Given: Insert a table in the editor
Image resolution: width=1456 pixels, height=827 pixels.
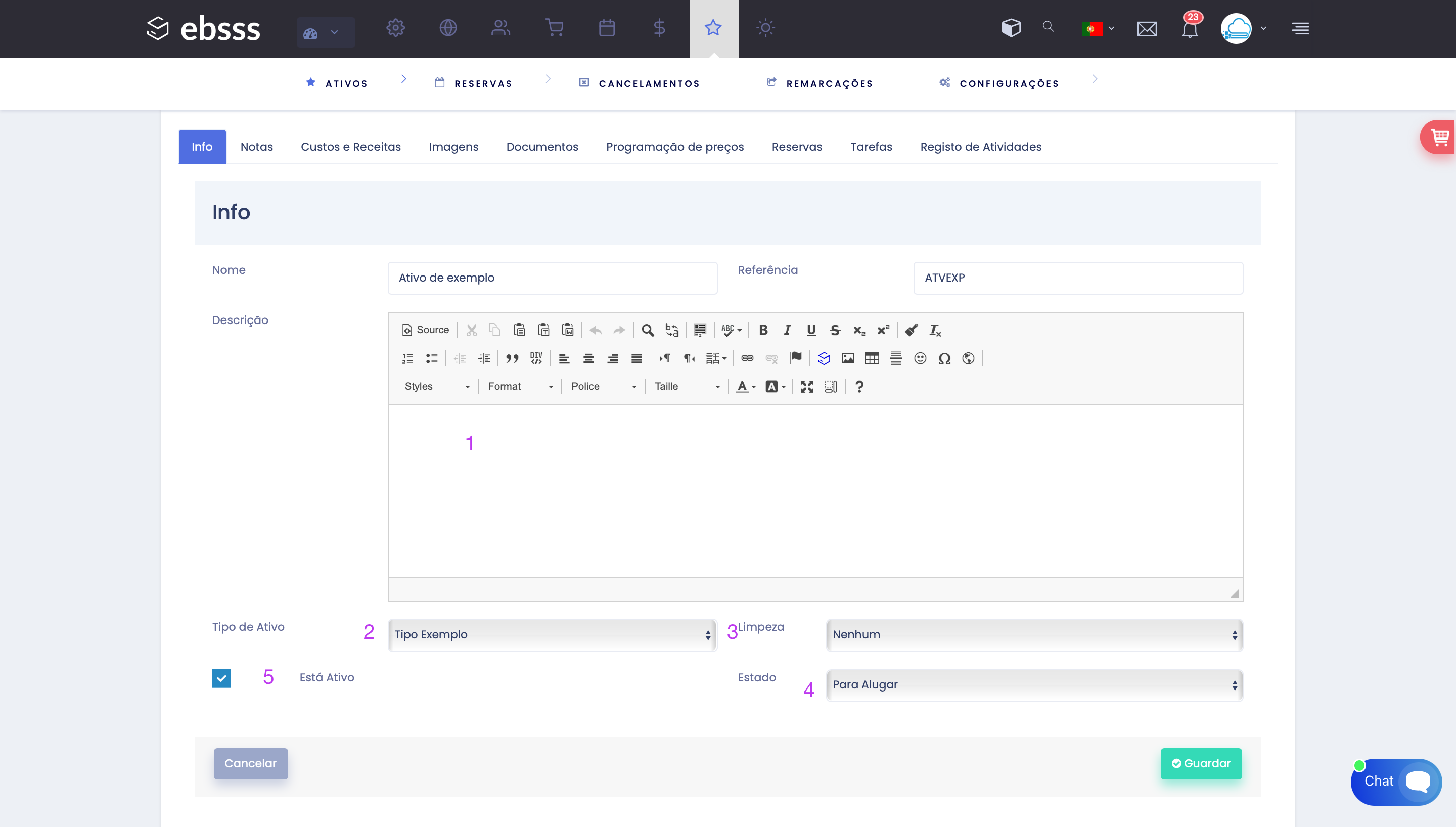Looking at the screenshot, I should pyautogui.click(x=872, y=358).
